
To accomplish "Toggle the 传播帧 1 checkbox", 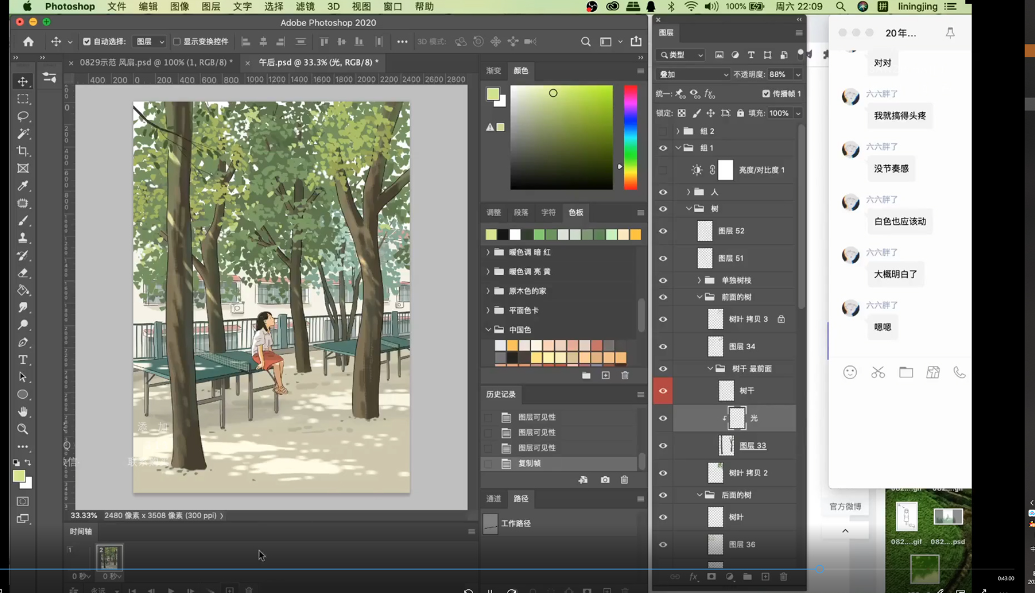I will pyautogui.click(x=766, y=94).
